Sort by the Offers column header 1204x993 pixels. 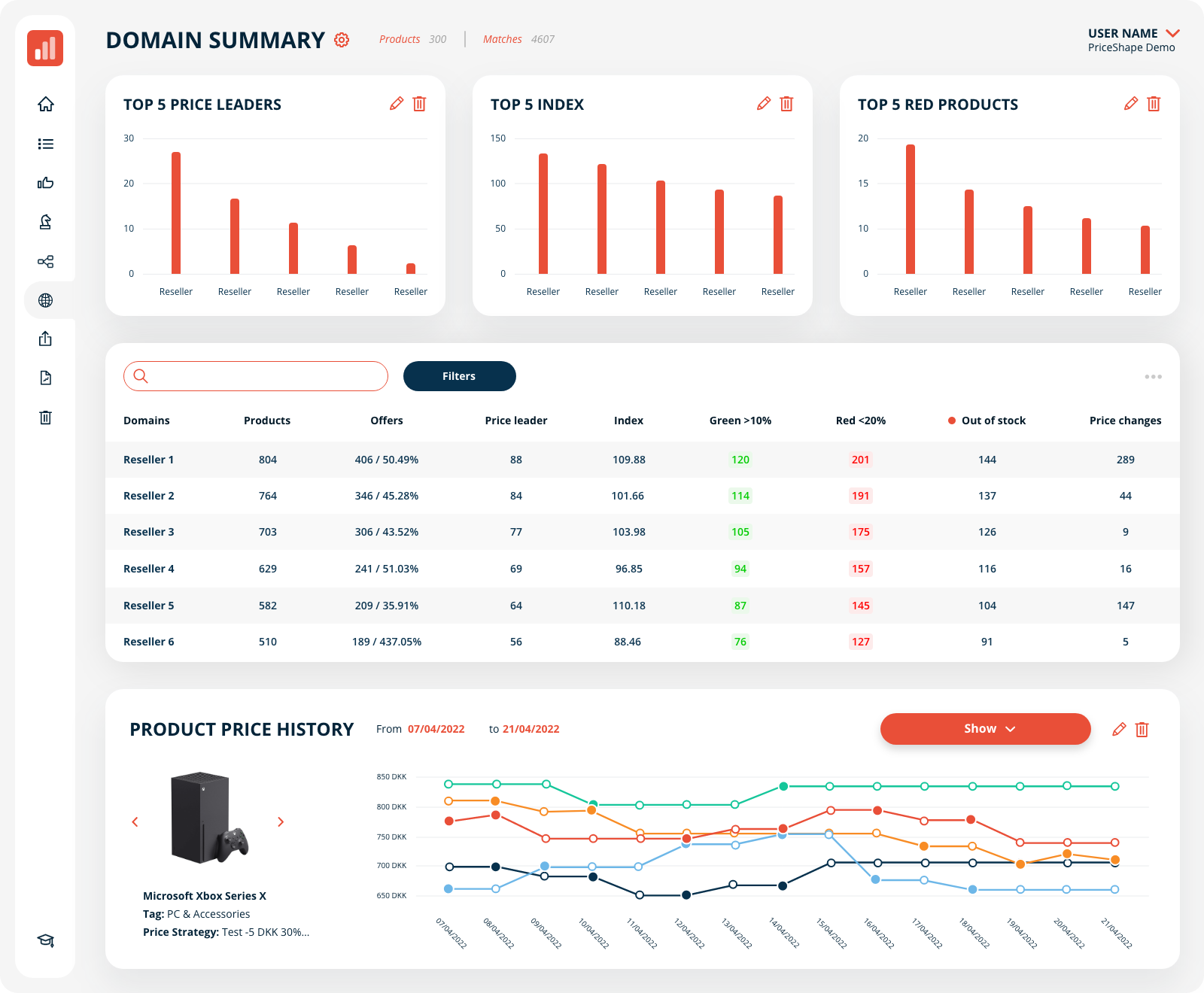387,421
